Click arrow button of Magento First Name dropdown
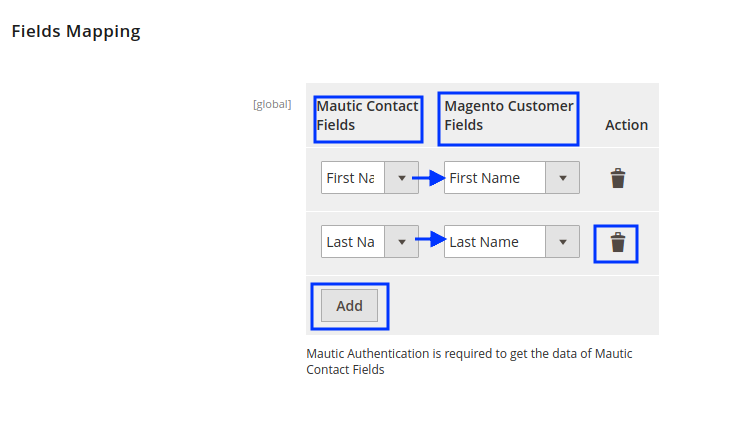 tap(562, 178)
